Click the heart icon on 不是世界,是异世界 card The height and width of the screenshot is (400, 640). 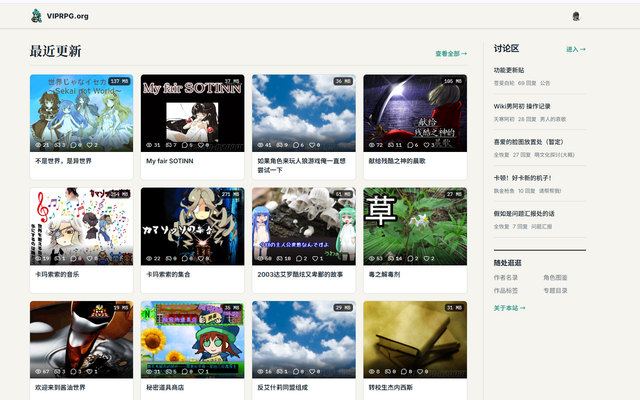89,145
